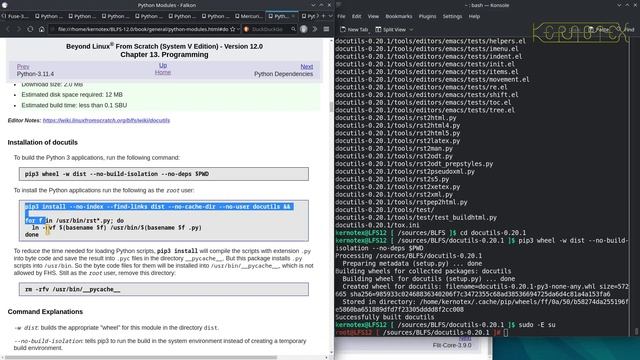This screenshot has height=360, width=640.
Task: Open the Konsole Plugins menu
Action: [427, 16]
